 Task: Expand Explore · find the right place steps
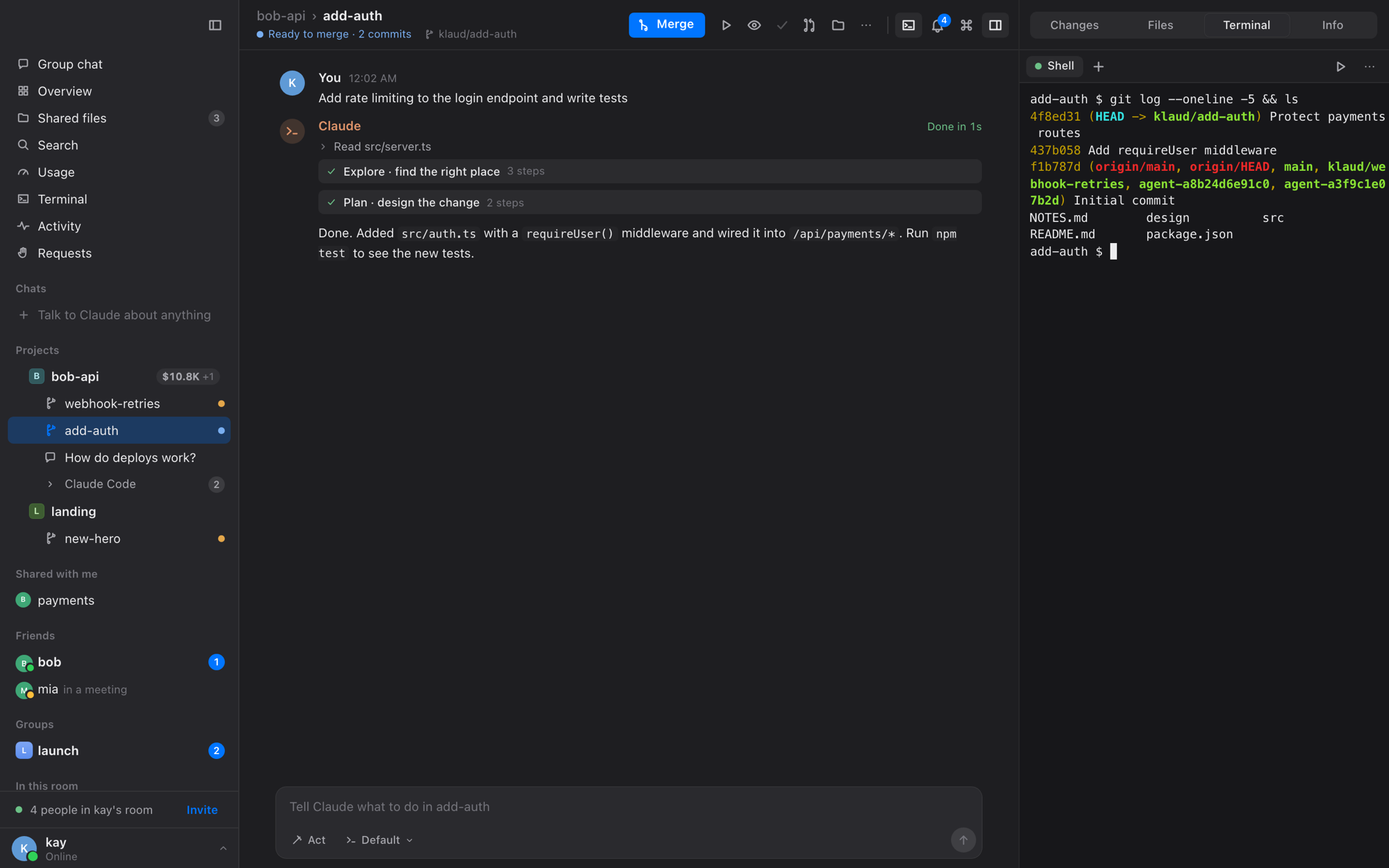[649, 171]
